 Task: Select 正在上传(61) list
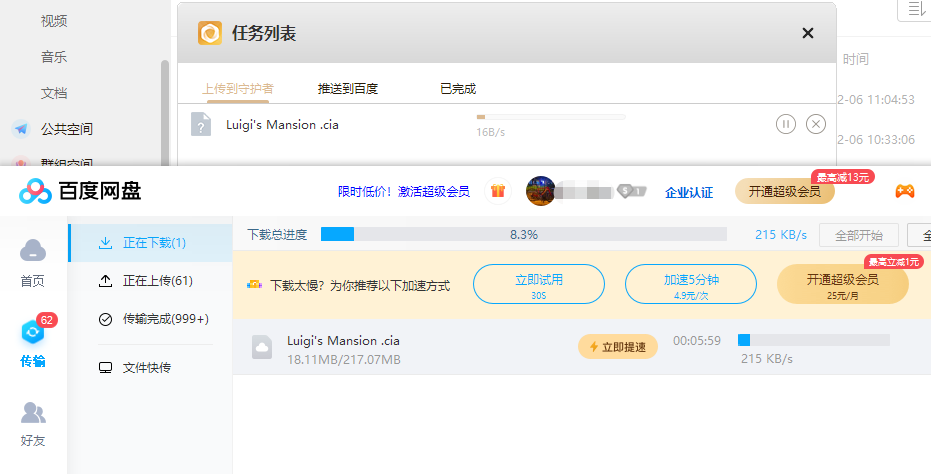coord(151,281)
